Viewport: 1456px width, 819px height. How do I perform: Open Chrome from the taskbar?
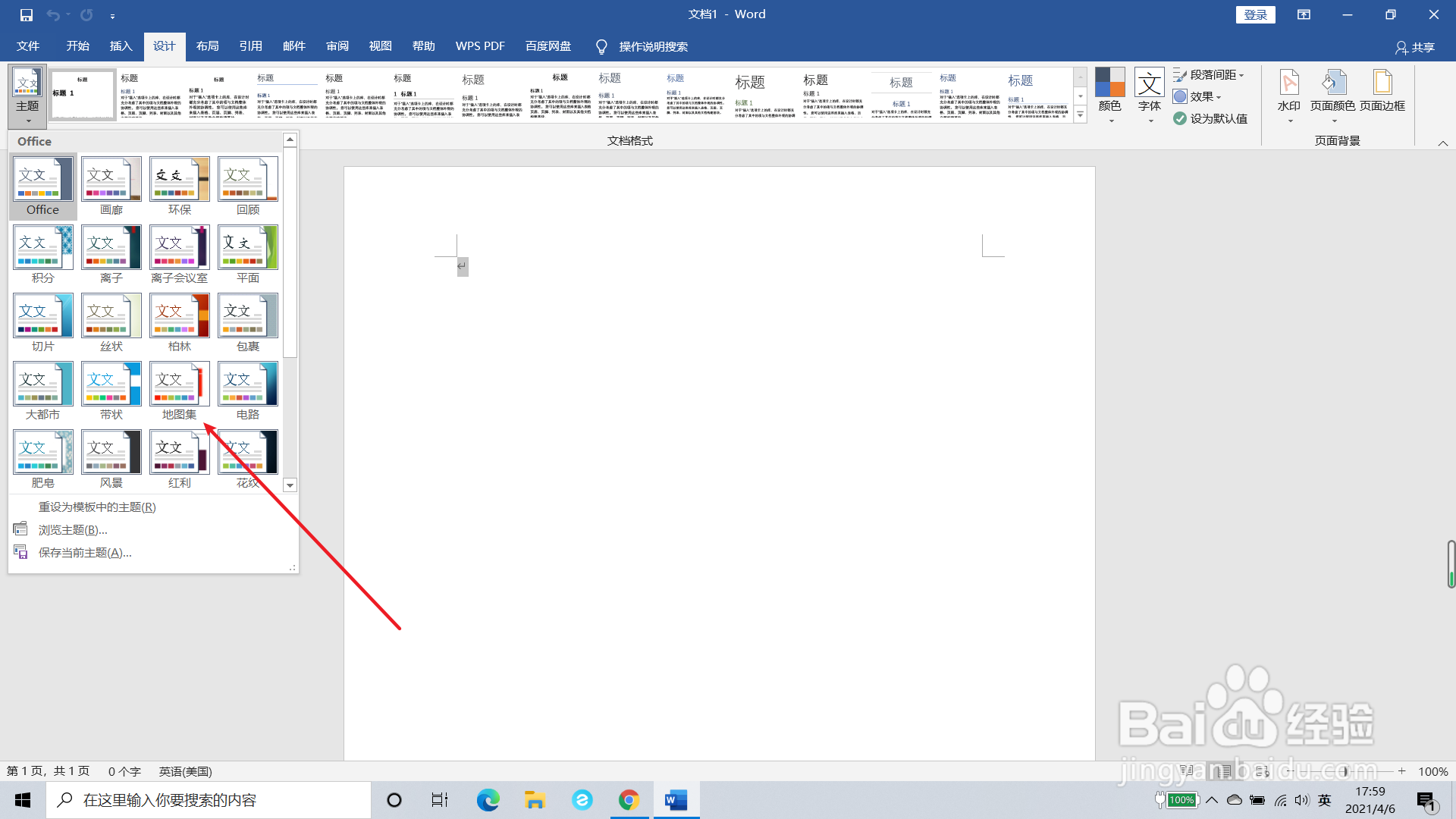[629, 800]
